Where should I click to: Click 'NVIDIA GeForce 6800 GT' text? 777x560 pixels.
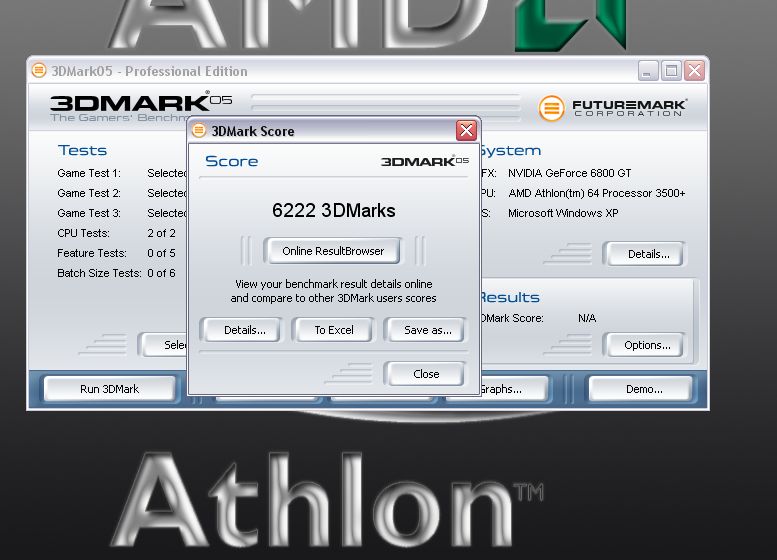coord(569,173)
